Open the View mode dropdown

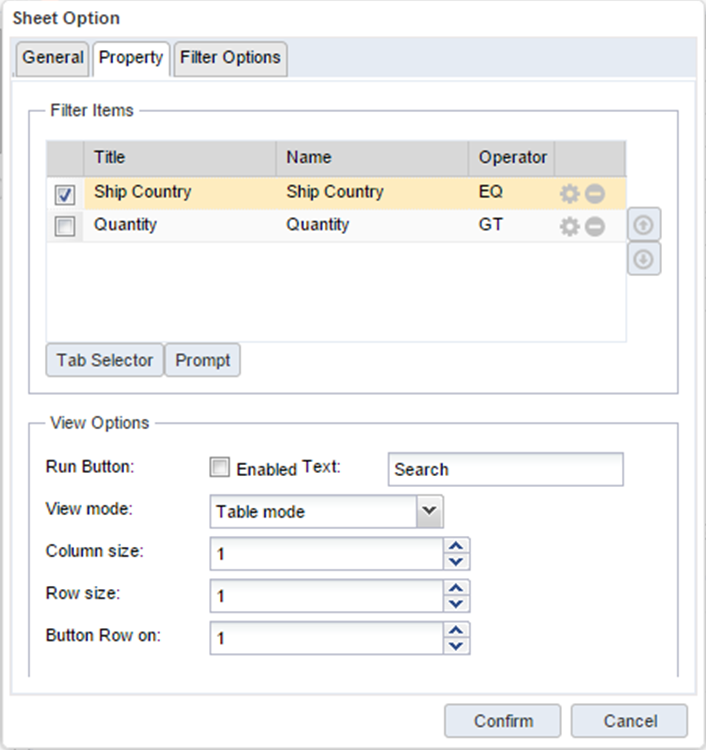pyautogui.click(x=429, y=511)
